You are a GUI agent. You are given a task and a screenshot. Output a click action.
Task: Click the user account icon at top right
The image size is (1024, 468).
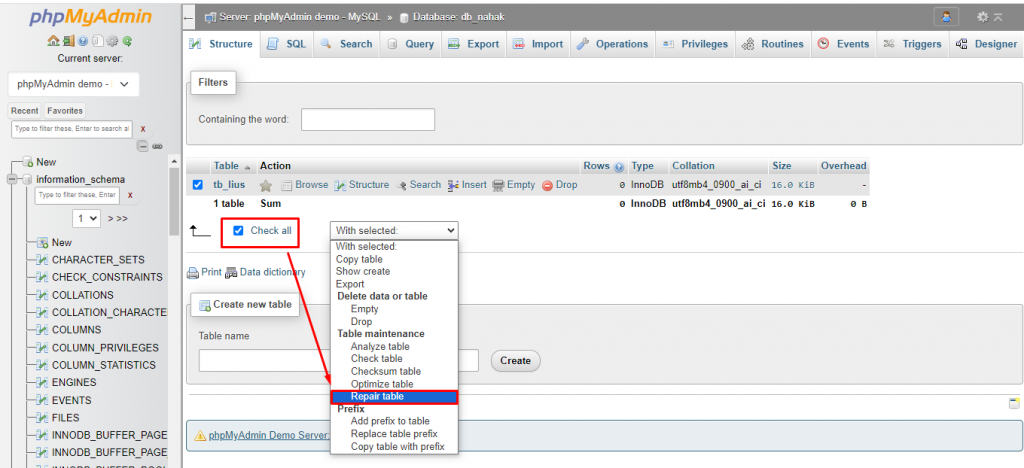click(x=945, y=17)
